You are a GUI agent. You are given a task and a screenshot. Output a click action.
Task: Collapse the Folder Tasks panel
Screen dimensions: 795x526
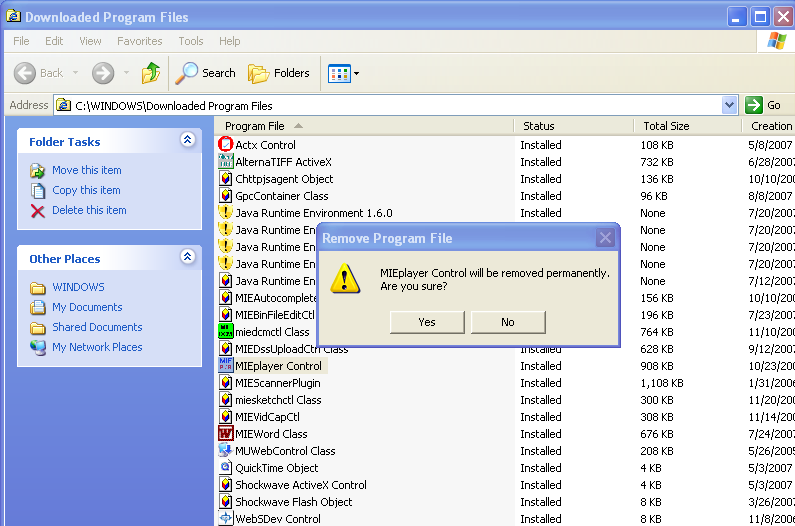click(187, 141)
